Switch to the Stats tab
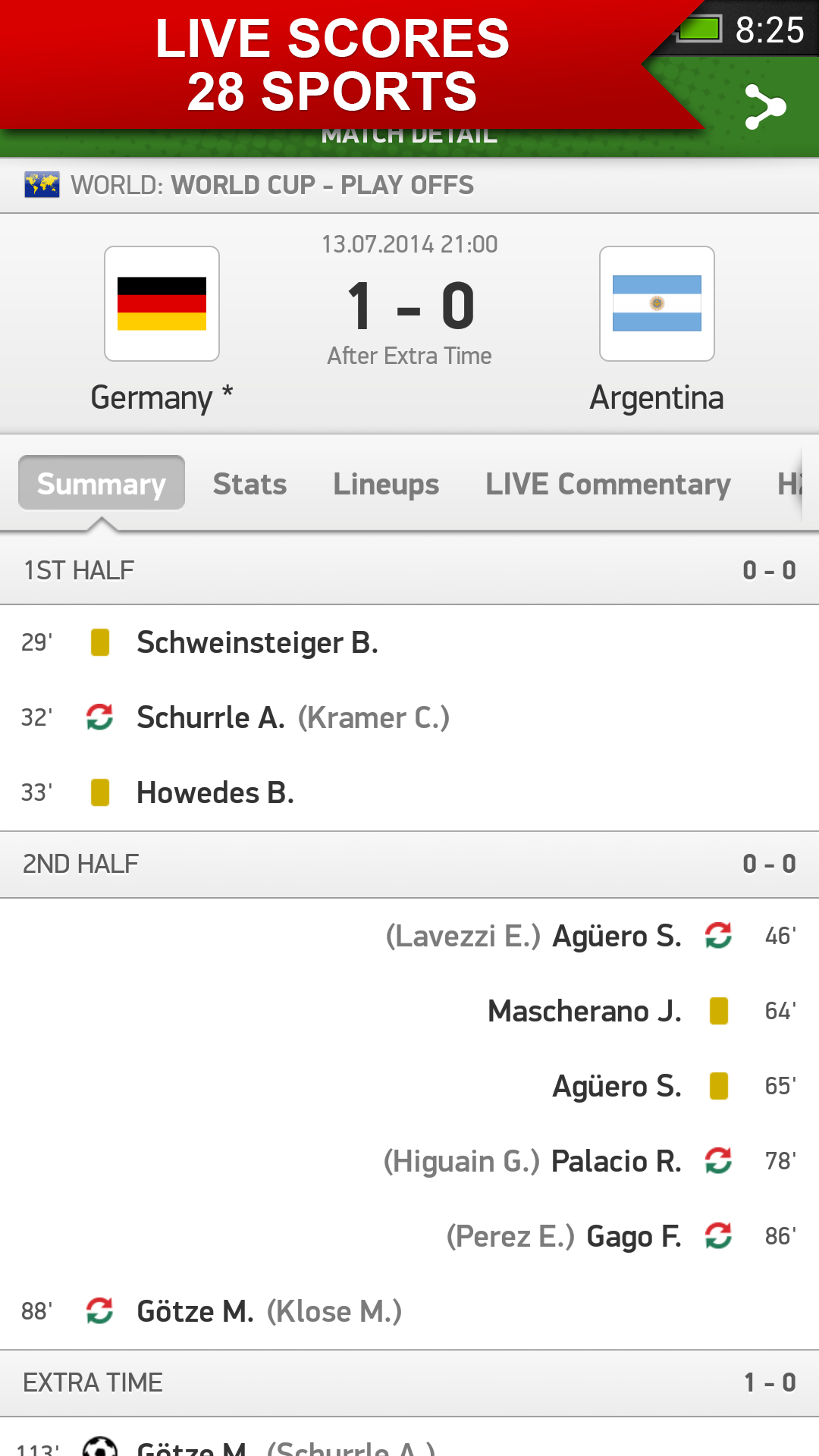 (x=249, y=484)
